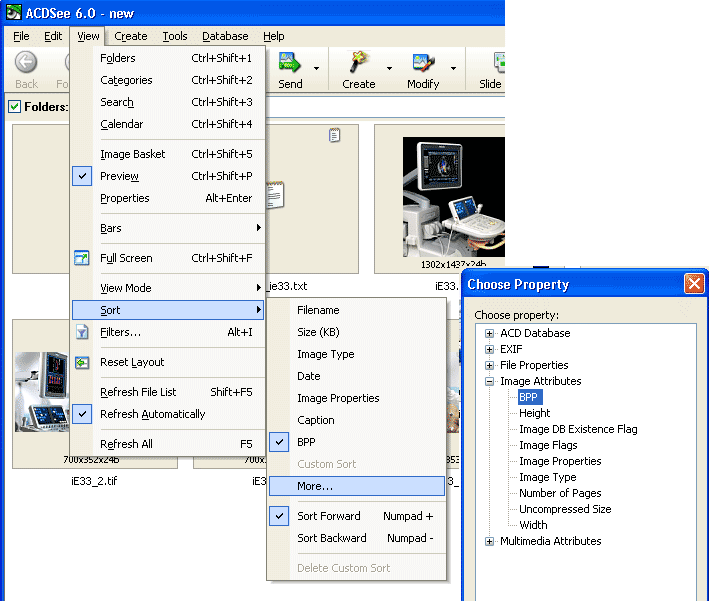Screen dimensions: 709x601
Task: Choose Calendar in View menu
Action: [168, 124]
